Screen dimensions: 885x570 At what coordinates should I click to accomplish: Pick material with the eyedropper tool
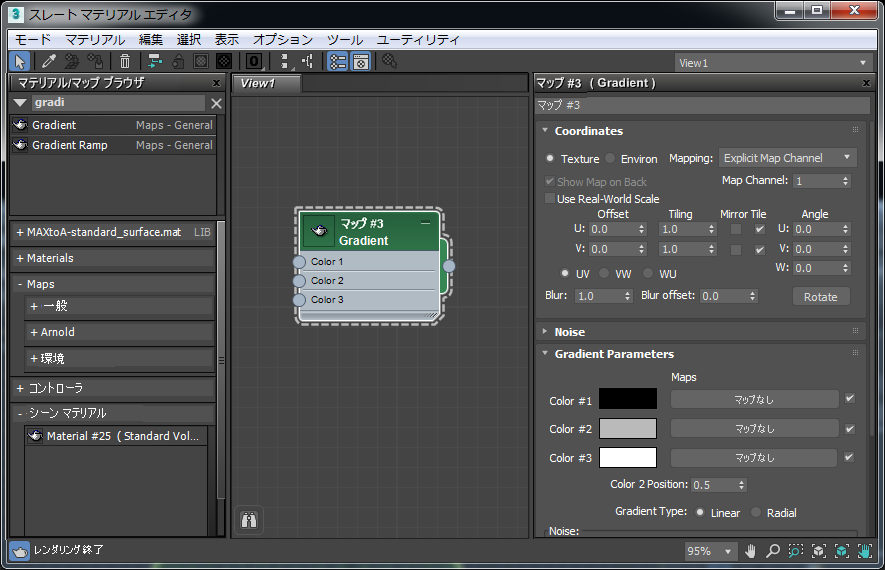click(49, 61)
